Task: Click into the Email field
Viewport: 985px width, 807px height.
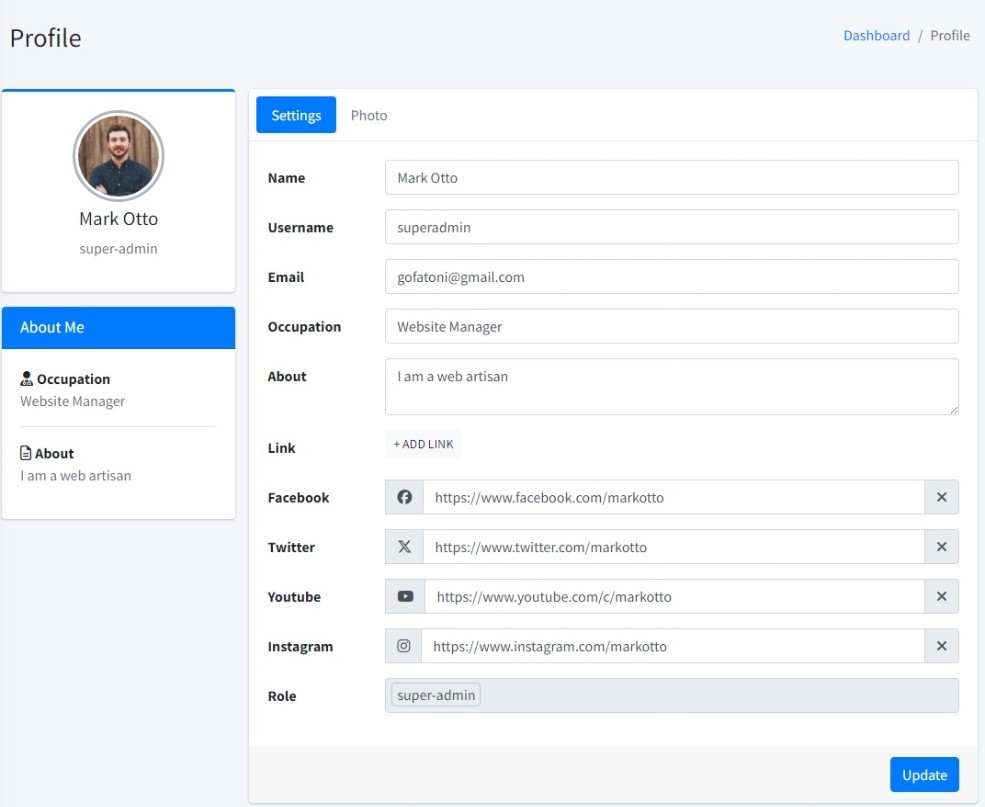Action: pyautogui.click(x=671, y=277)
